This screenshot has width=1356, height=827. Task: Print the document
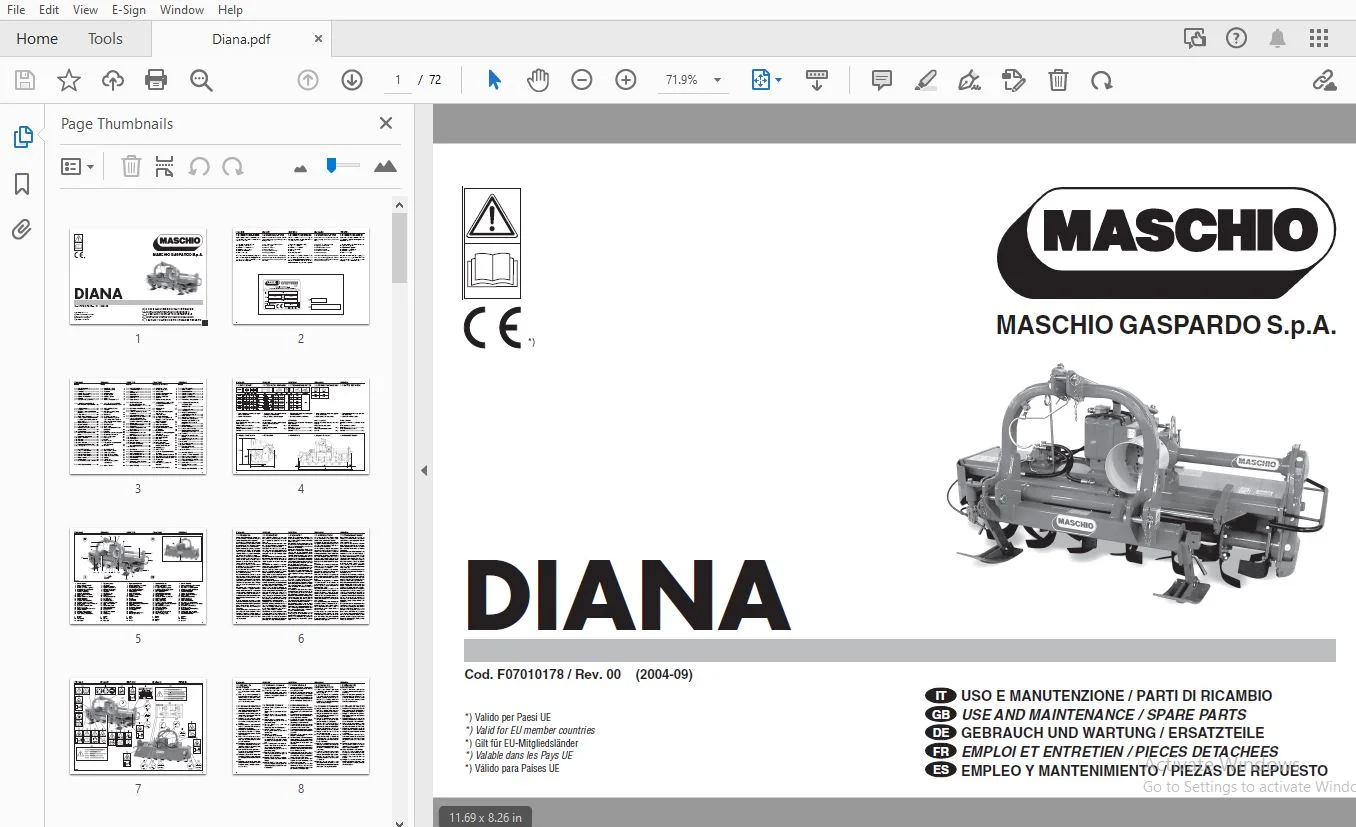[156, 81]
